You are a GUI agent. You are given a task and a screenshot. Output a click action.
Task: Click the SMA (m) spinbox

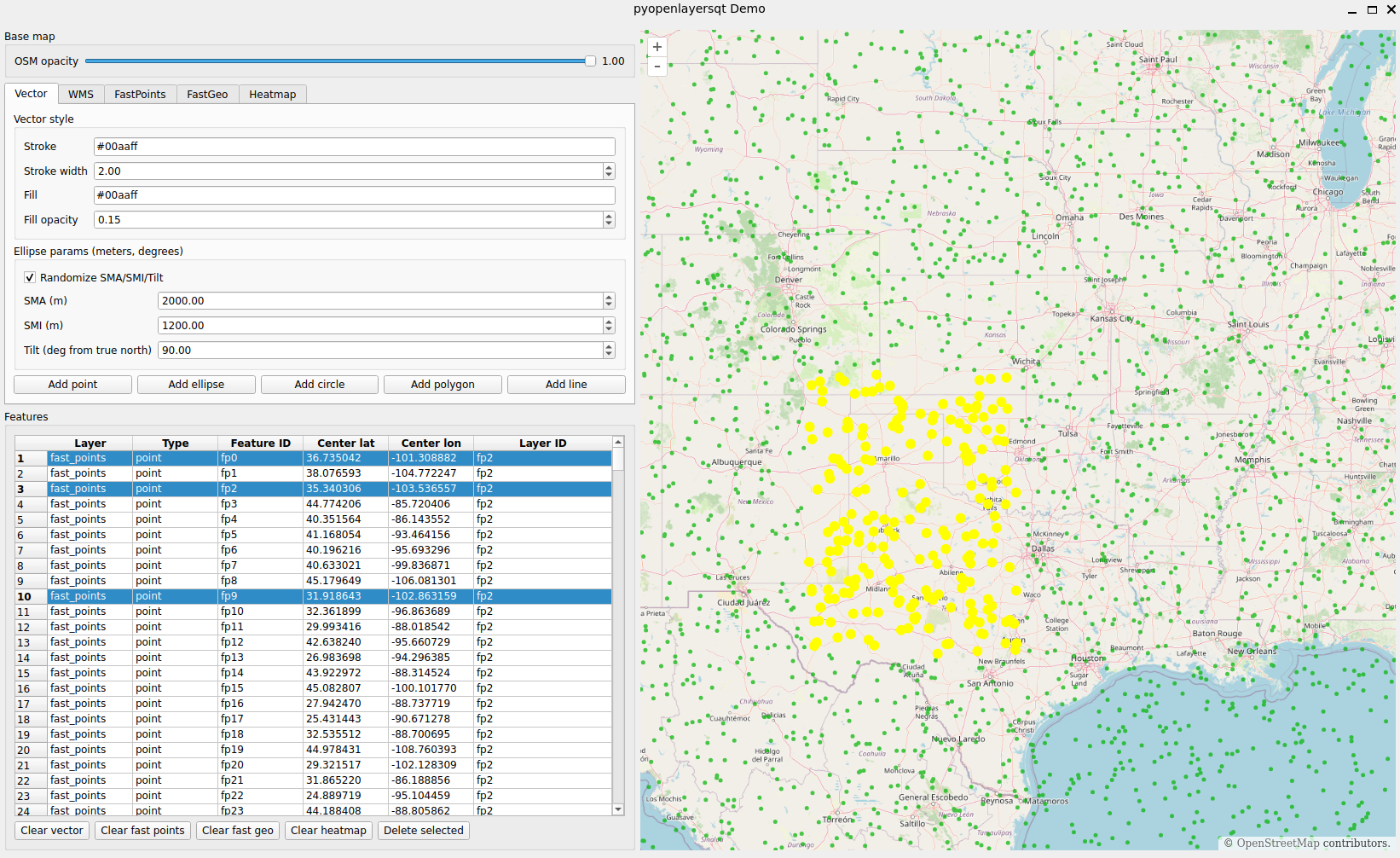[386, 301]
